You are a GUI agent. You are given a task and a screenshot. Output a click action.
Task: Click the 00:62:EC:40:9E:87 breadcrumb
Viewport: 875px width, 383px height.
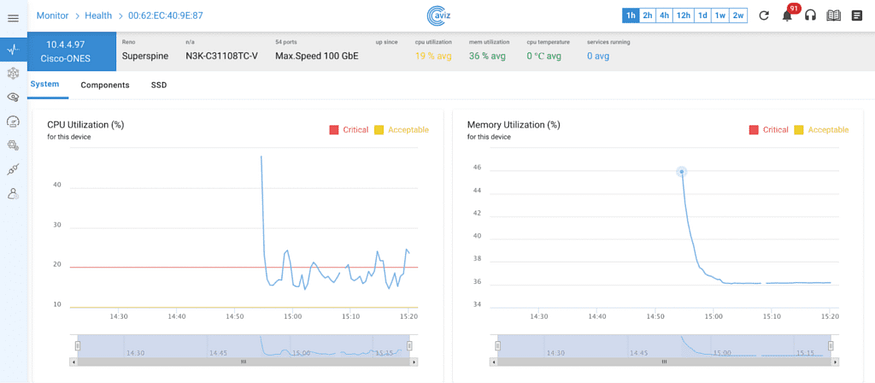(x=166, y=16)
